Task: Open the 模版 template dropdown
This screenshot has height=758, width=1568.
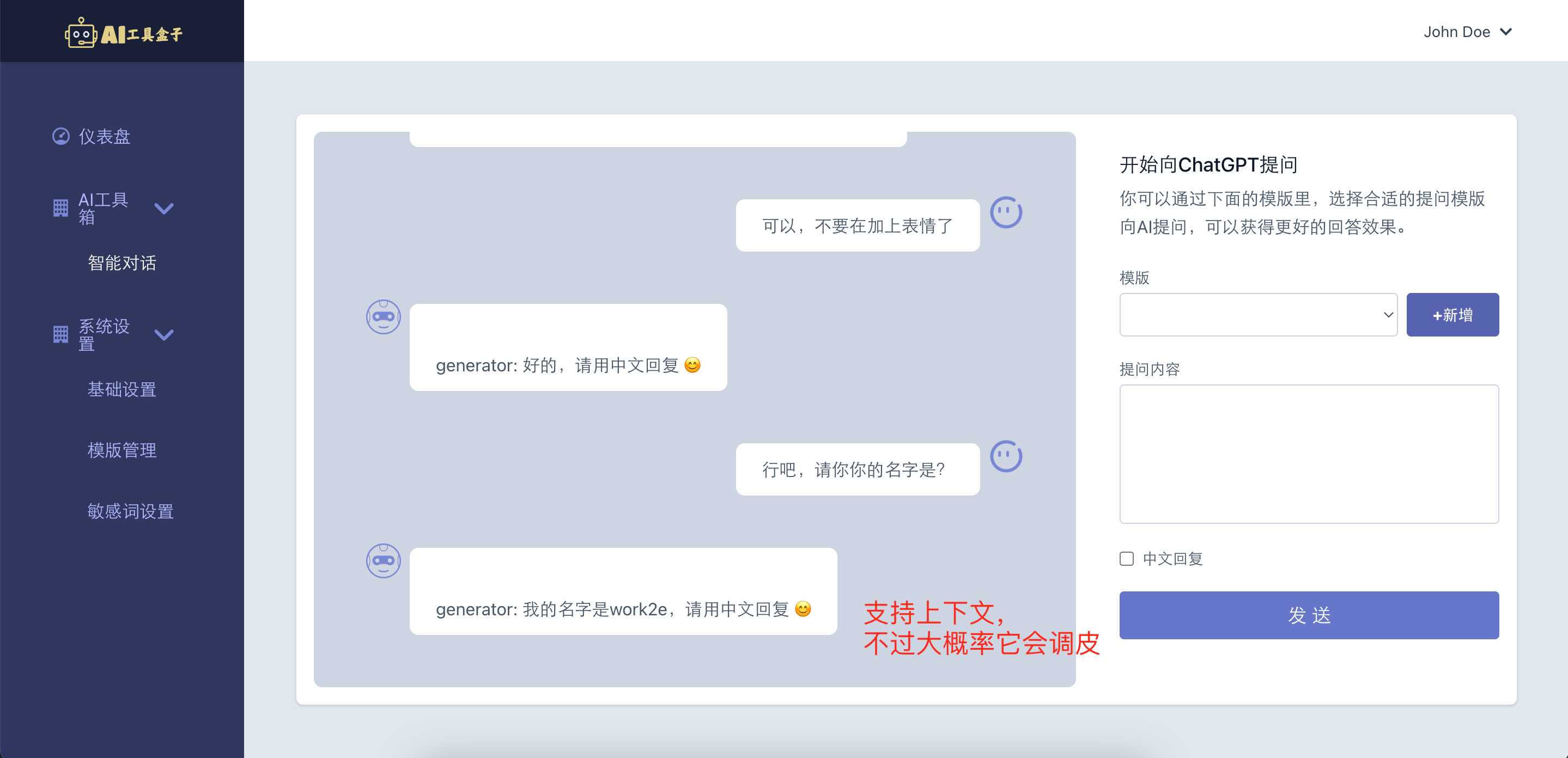Action: (x=1257, y=315)
